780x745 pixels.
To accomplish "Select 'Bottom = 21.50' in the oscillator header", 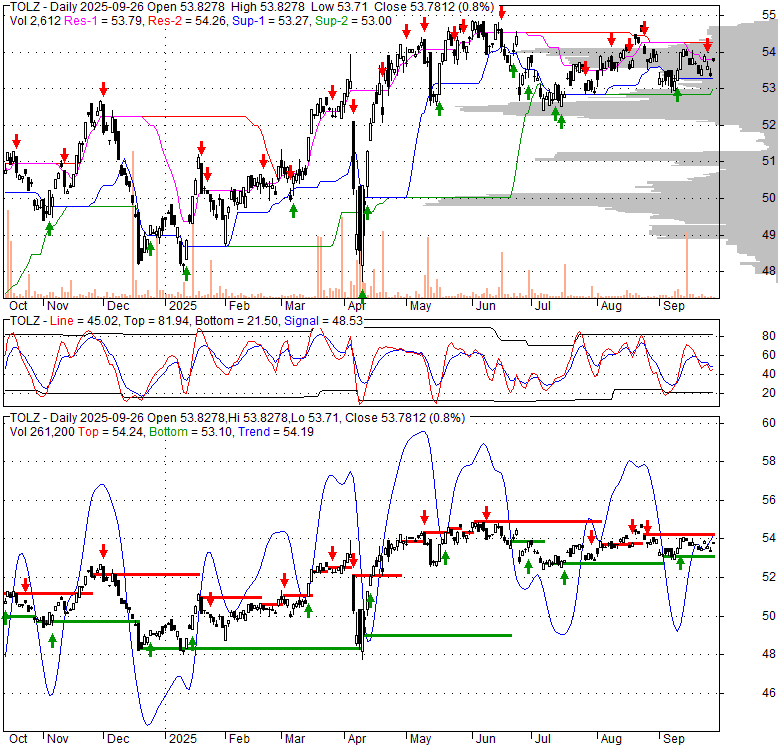I will point(236,321).
